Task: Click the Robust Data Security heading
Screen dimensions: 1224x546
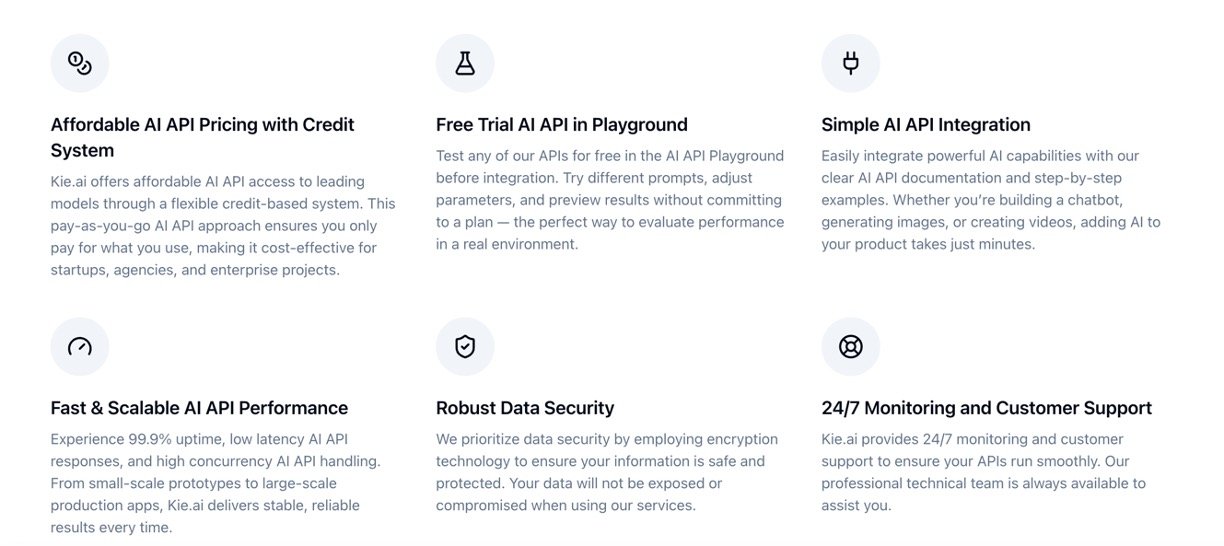Action: coord(525,408)
